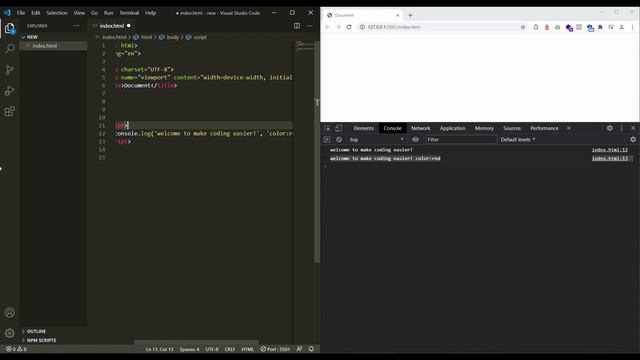
Task: Click the Ln 11, Col 13 cursor position
Action: pyautogui.click(x=159, y=349)
